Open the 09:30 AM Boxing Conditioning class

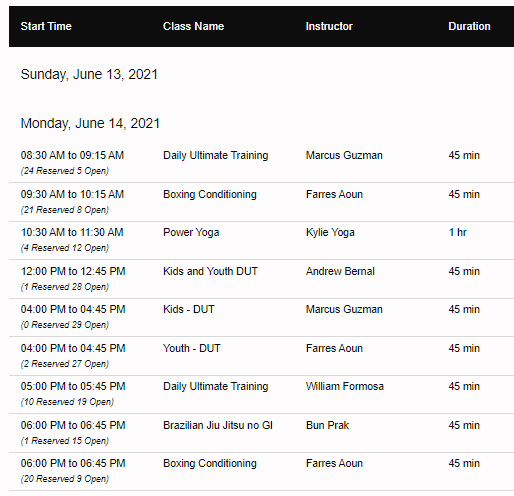(x=210, y=194)
